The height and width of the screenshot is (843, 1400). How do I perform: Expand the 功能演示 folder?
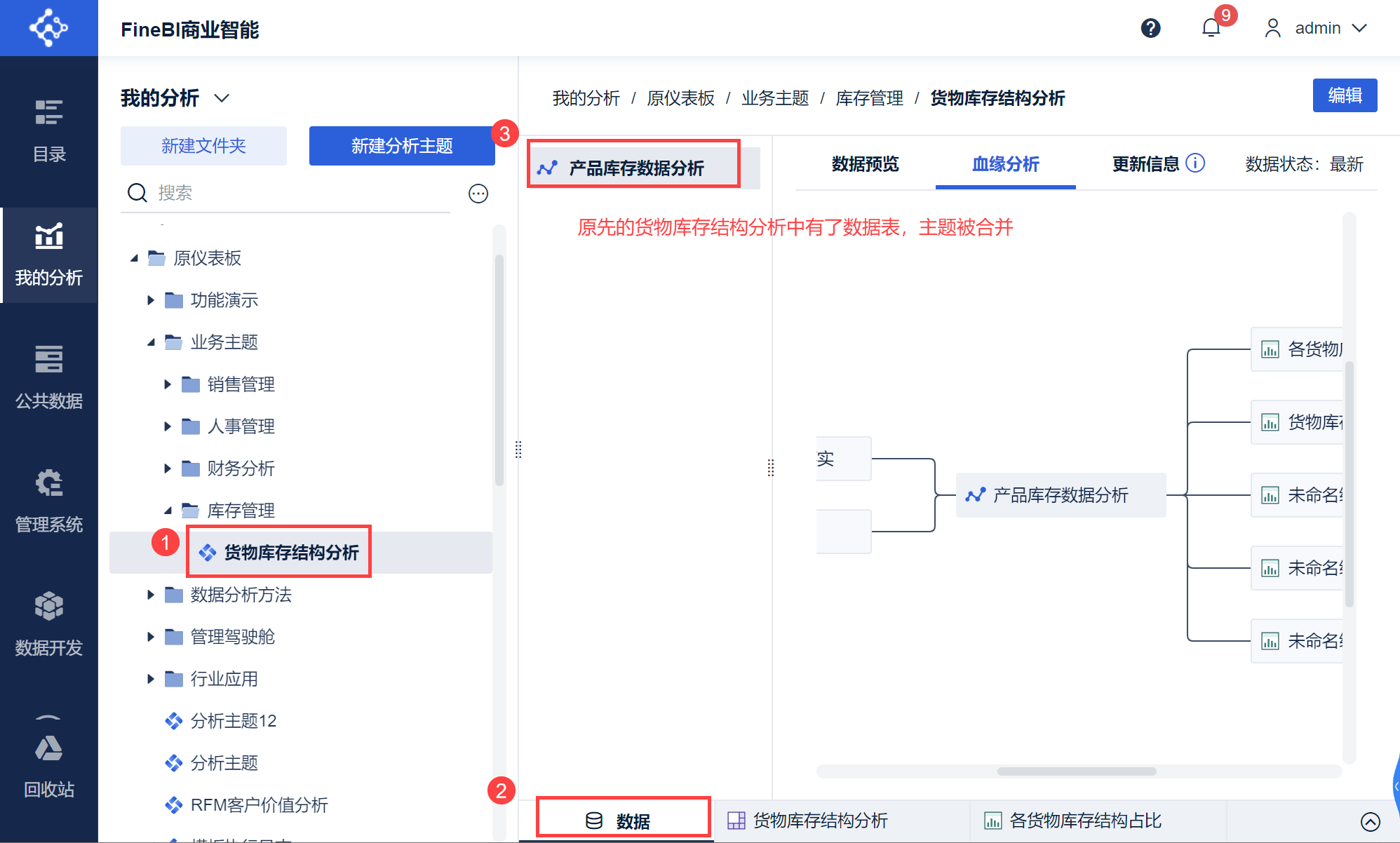point(150,300)
